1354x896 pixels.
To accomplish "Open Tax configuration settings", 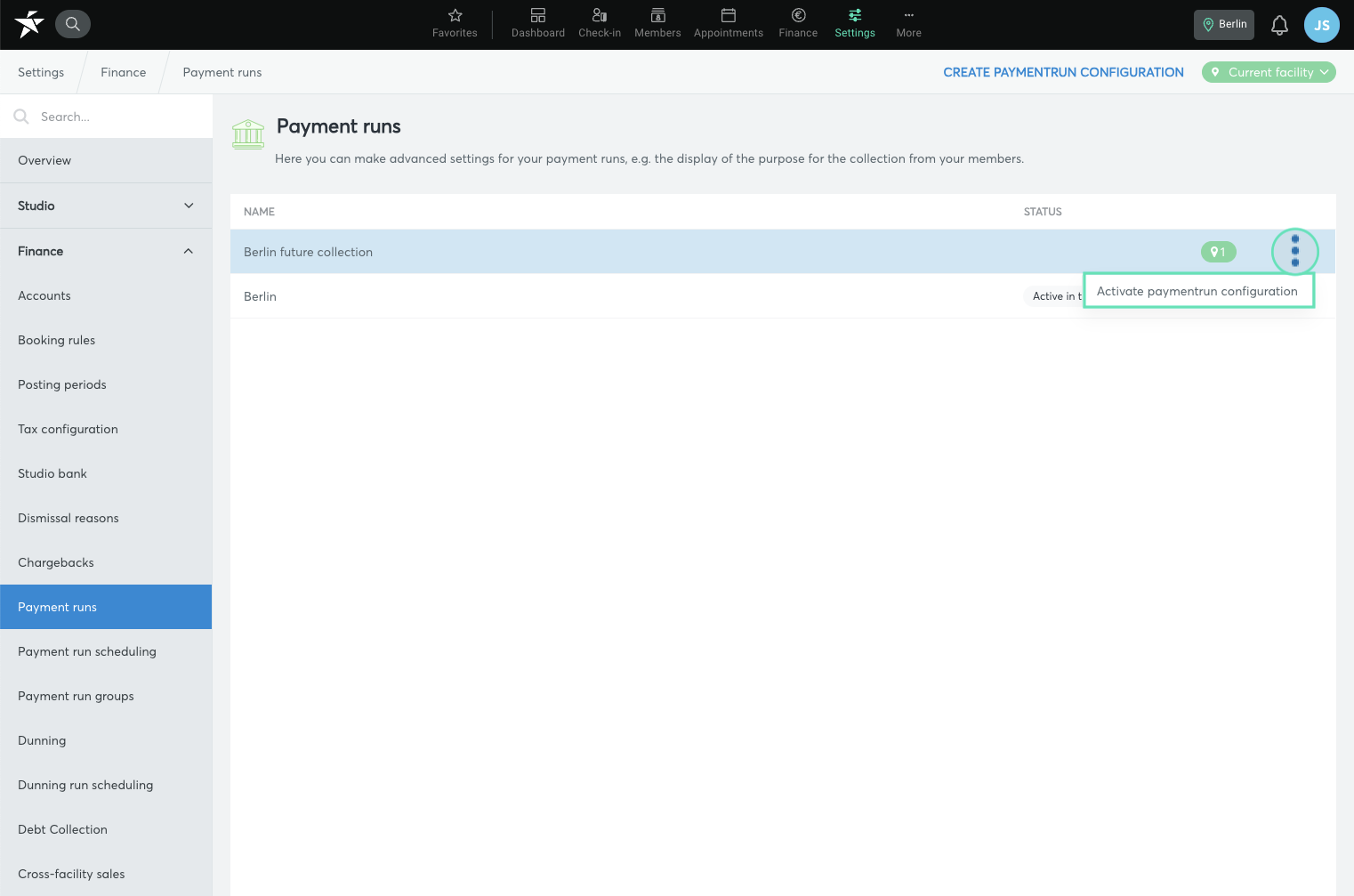I will (106, 429).
